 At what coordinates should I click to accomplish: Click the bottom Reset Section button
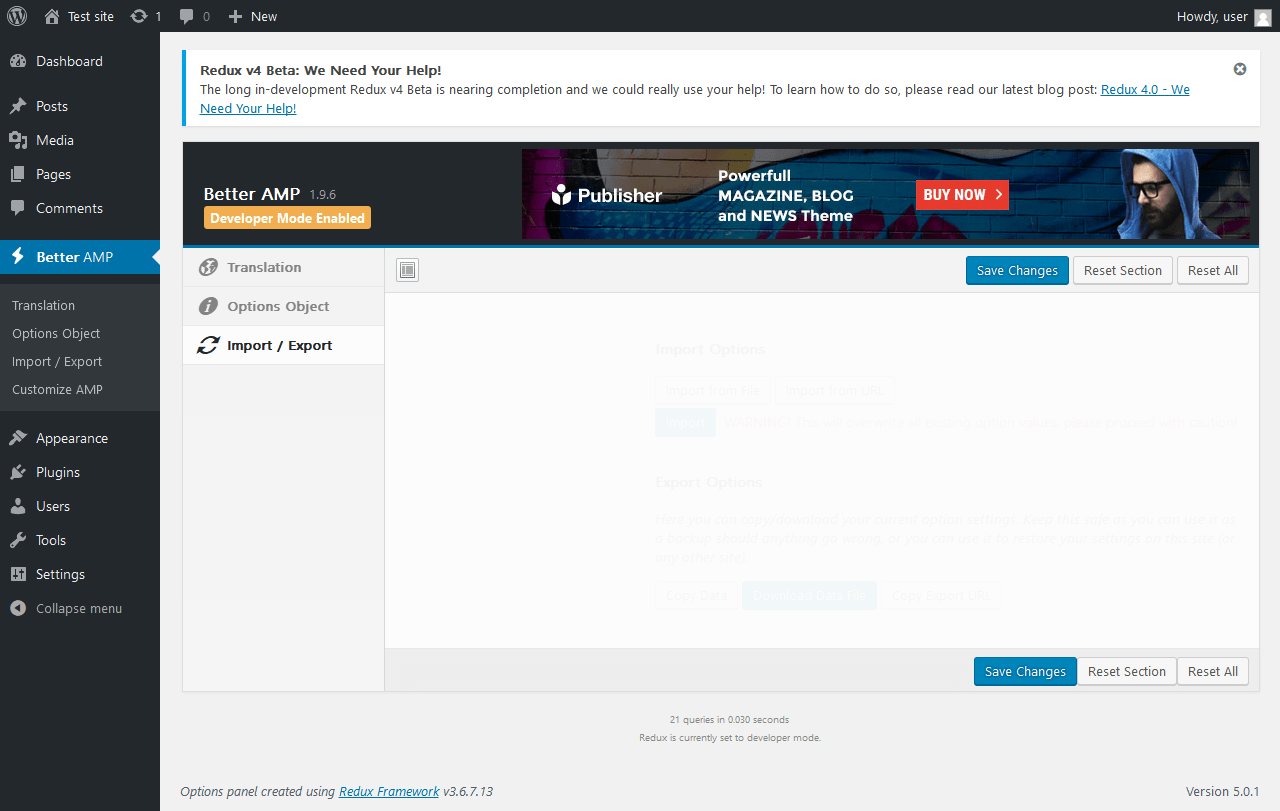tap(1127, 671)
